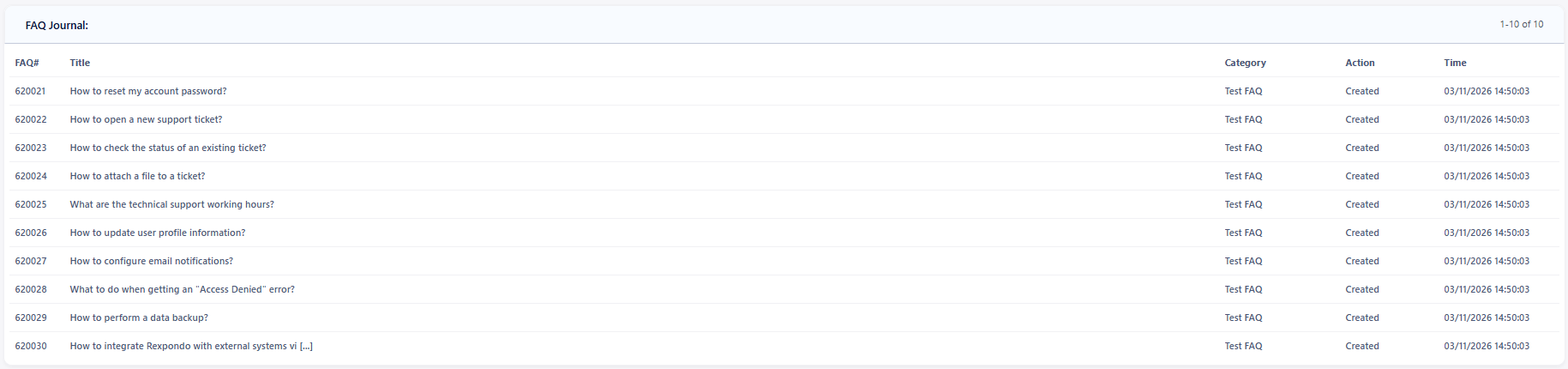This screenshot has width=1568, height=369.
Task: Click the Action column header
Action: tap(1360, 63)
